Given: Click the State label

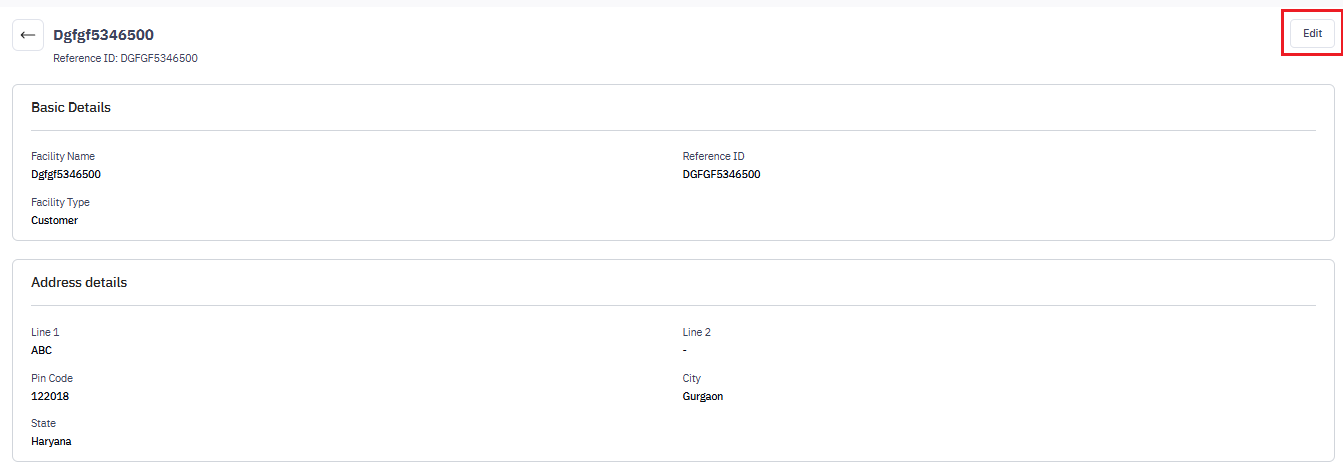Looking at the screenshot, I should 44,423.
